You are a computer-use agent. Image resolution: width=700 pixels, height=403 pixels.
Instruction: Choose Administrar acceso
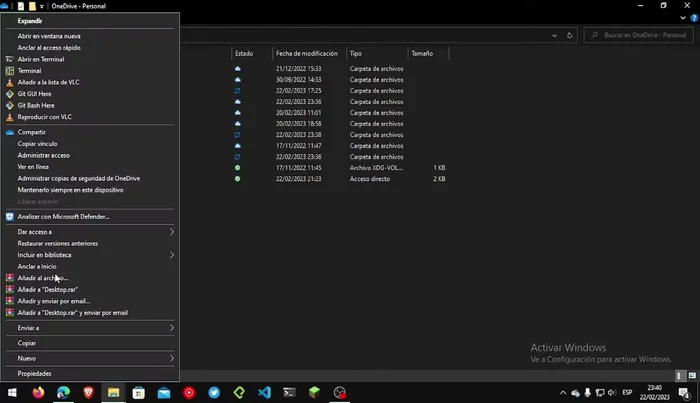[90, 156]
